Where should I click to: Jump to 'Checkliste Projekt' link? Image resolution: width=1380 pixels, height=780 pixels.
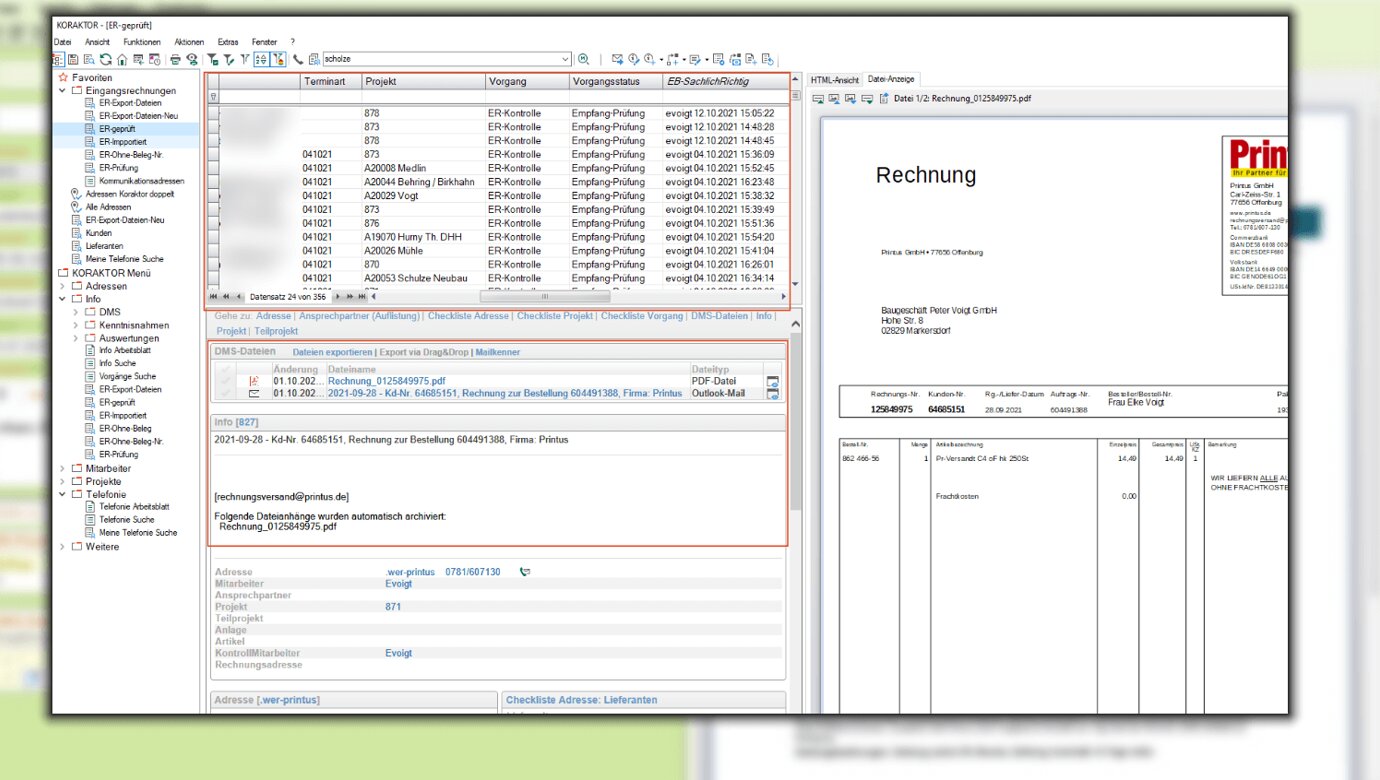(555, 316)
